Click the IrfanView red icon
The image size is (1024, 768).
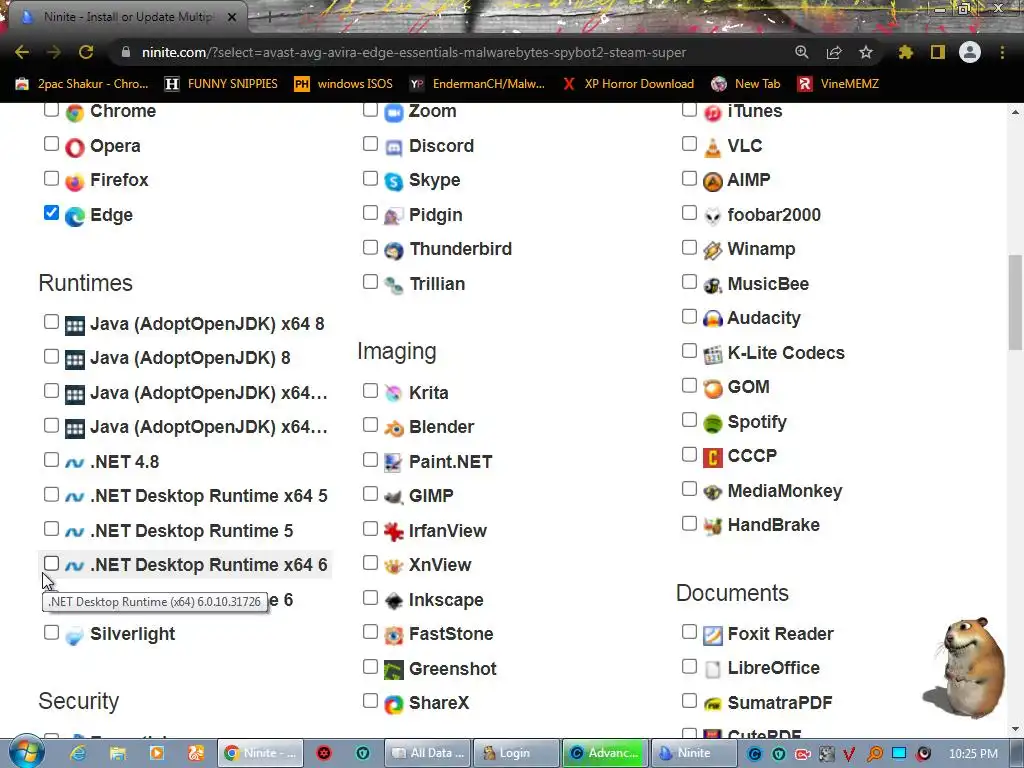(394, 532)
